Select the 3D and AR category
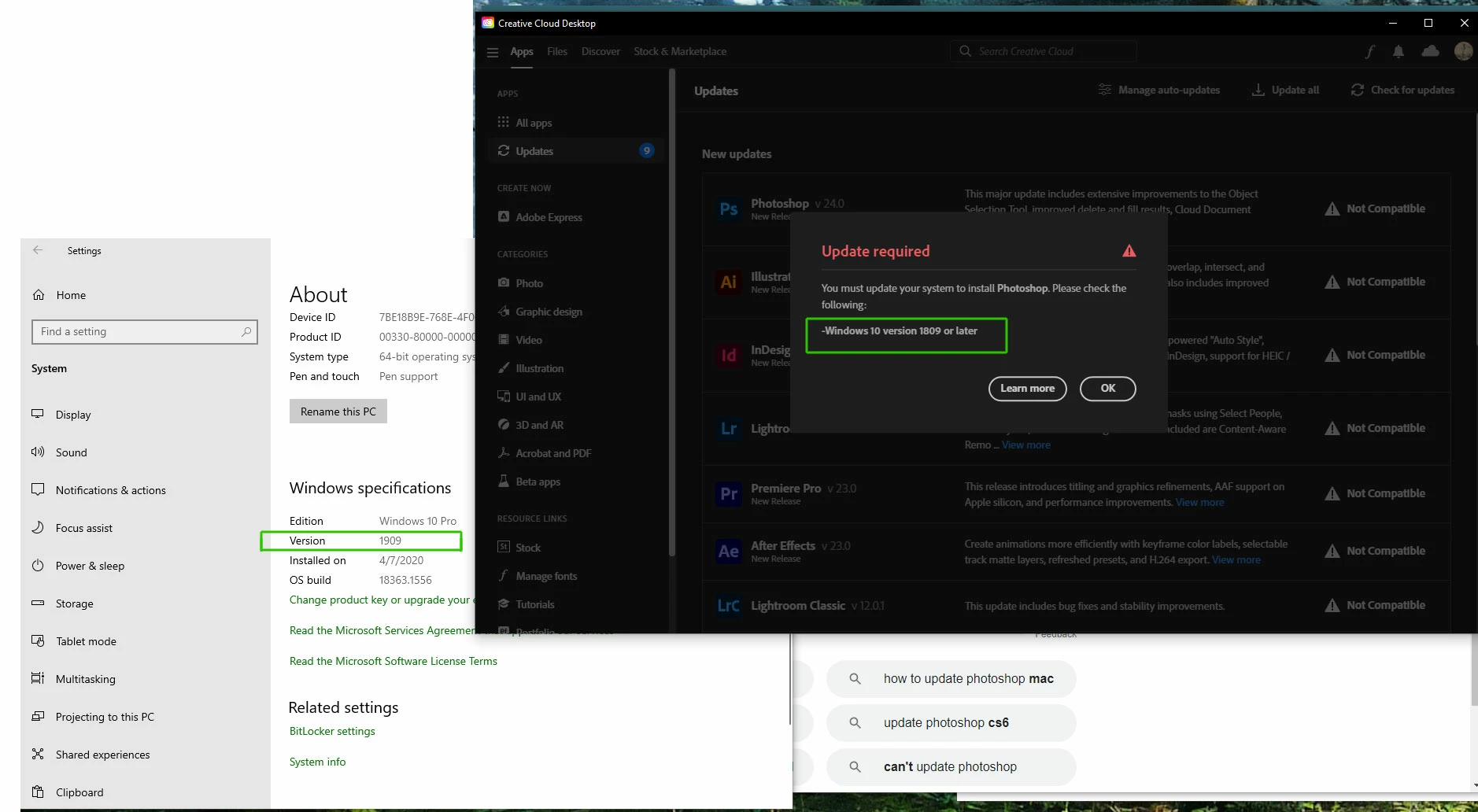 point(575,425)
